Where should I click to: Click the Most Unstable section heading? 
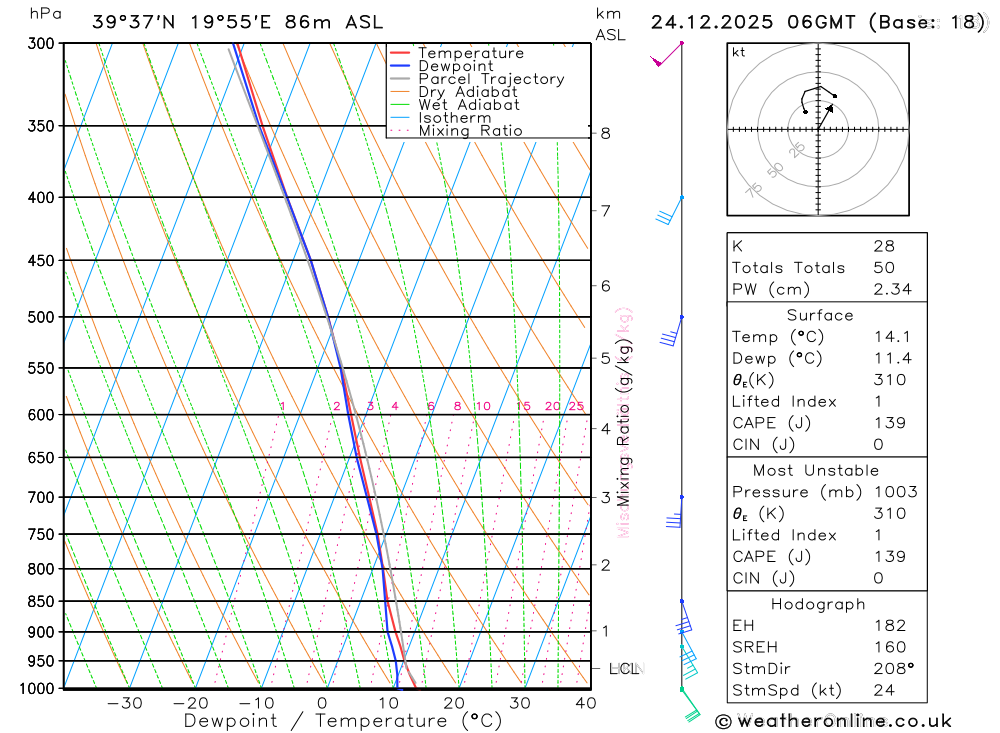(816, 471)
